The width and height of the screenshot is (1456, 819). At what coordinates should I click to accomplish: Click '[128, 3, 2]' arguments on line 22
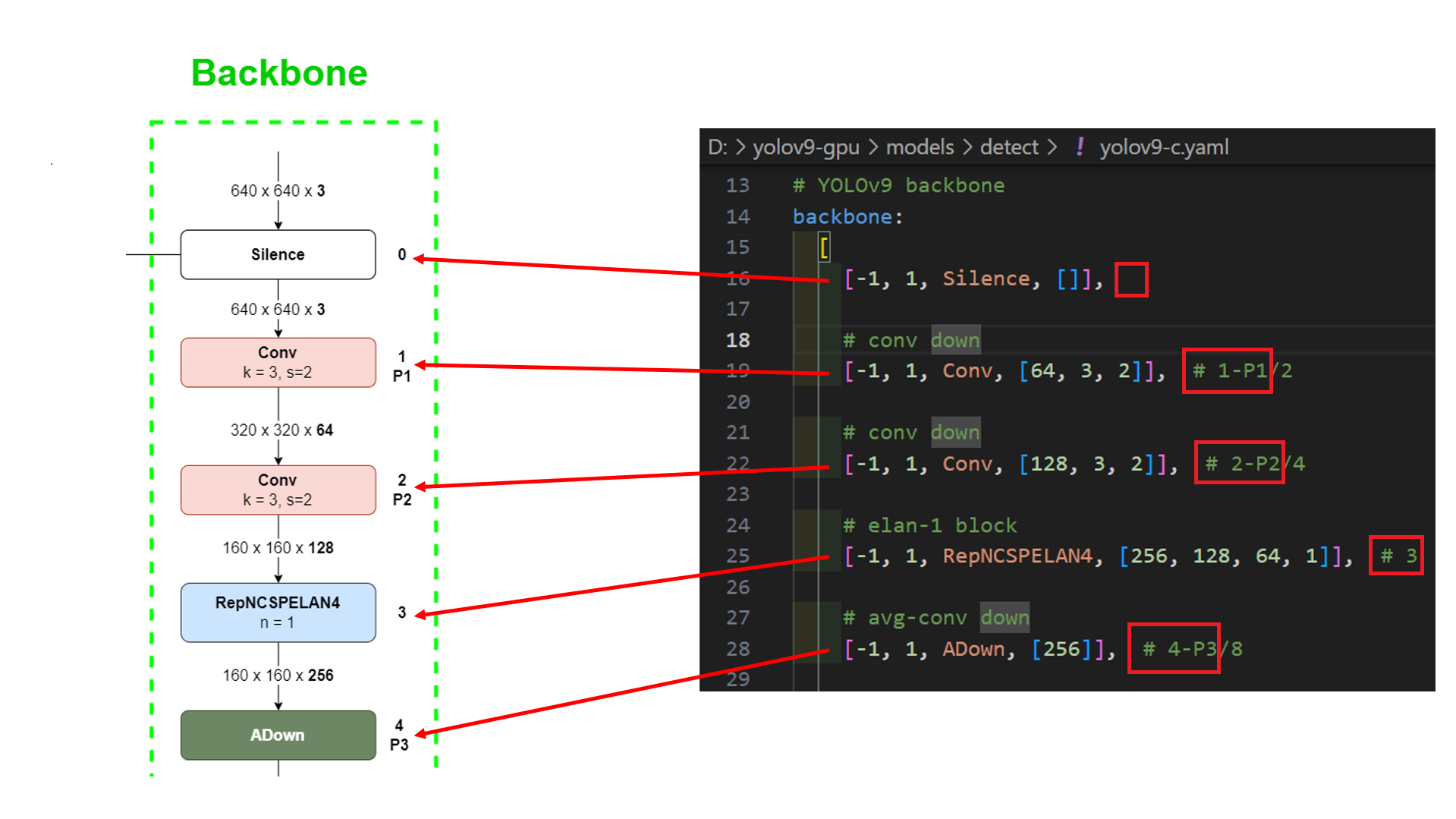pyautogui.click(x=1086, y=464)
